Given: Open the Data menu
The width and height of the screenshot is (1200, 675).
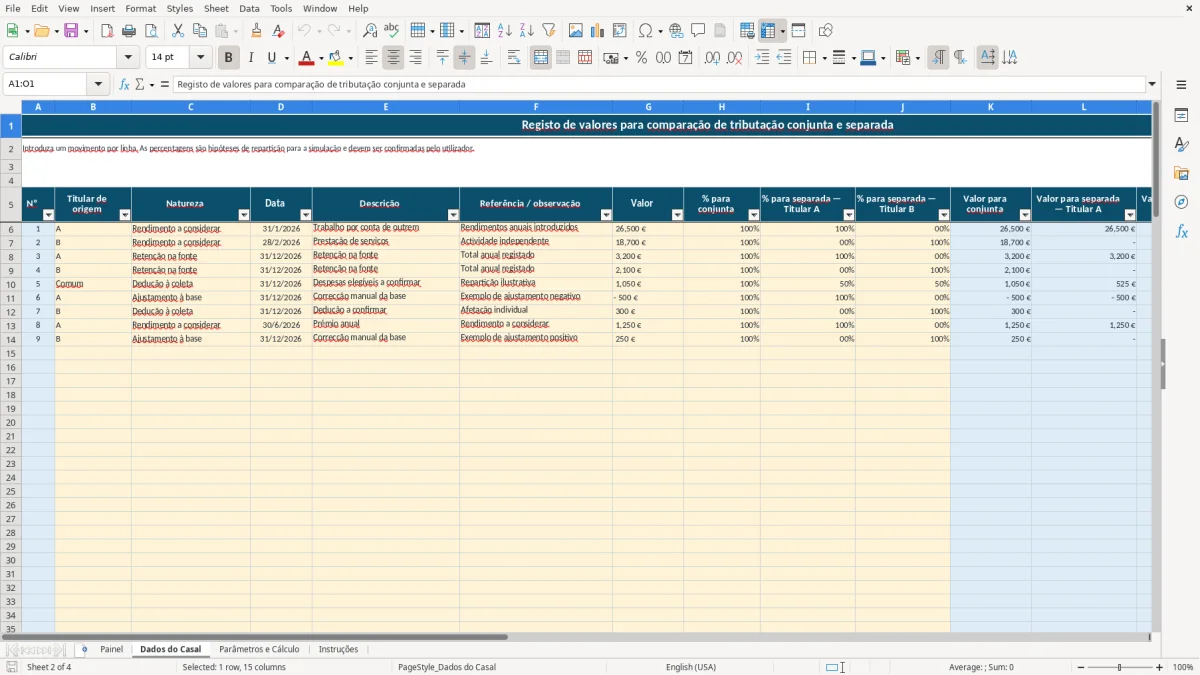Looking at the screenshot, I should [249, 8].
